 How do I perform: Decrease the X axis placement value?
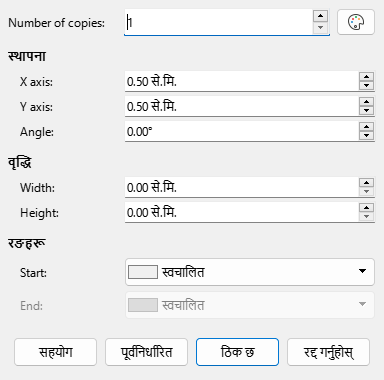(x=366, y=86)
